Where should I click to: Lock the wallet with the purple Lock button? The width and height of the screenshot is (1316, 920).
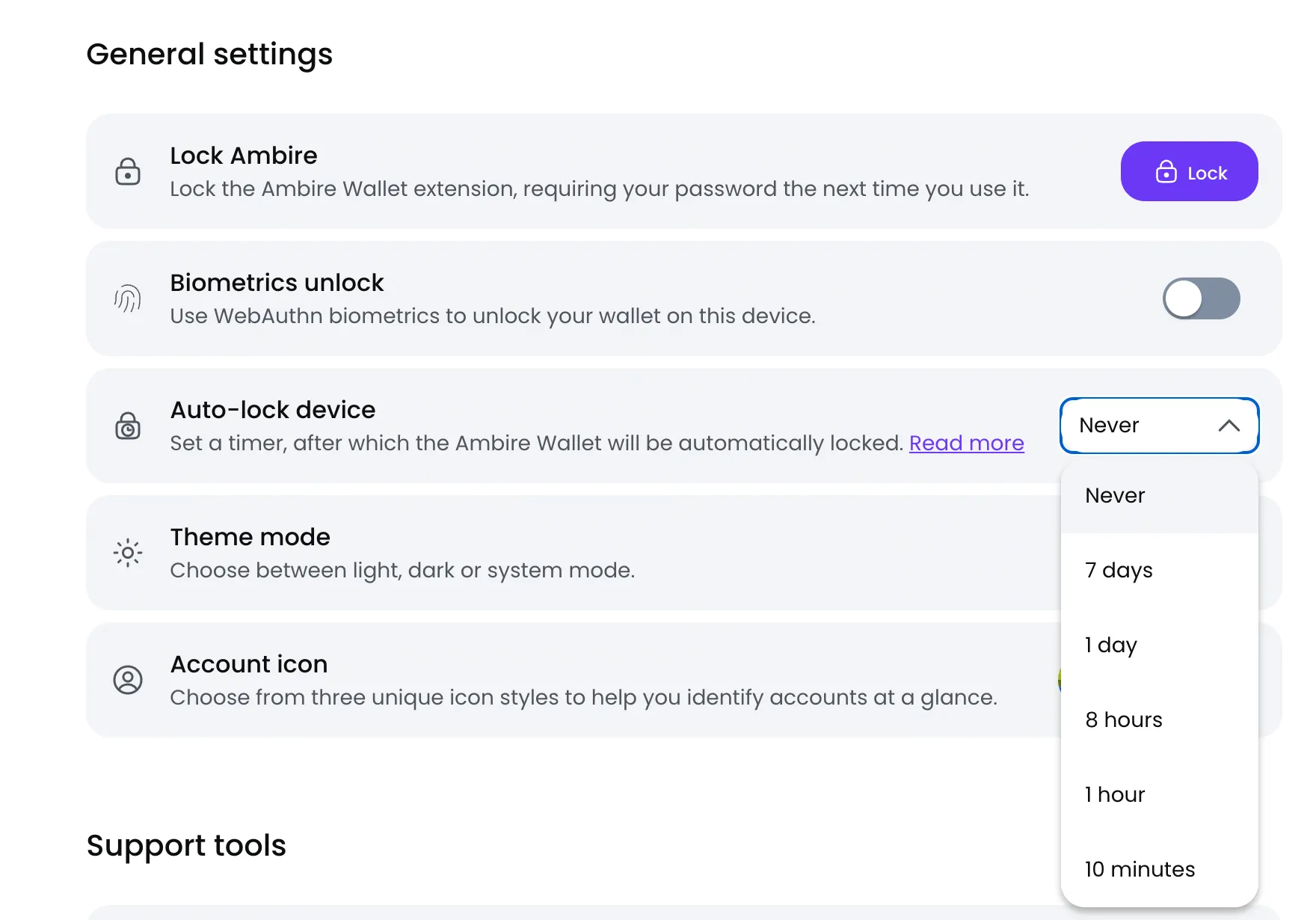(x=1189, y=171)
